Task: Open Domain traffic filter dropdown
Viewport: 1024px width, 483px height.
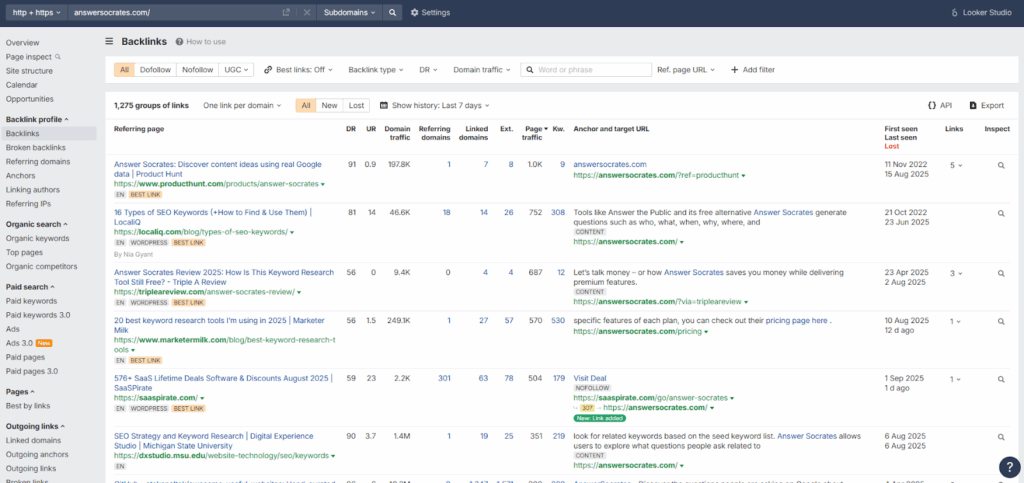Action: (x=482, y=70)
